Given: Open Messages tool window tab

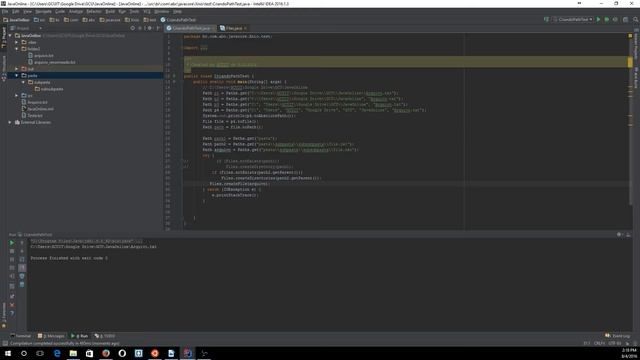Looking at the screenshot, I should [x=51, y=336].
